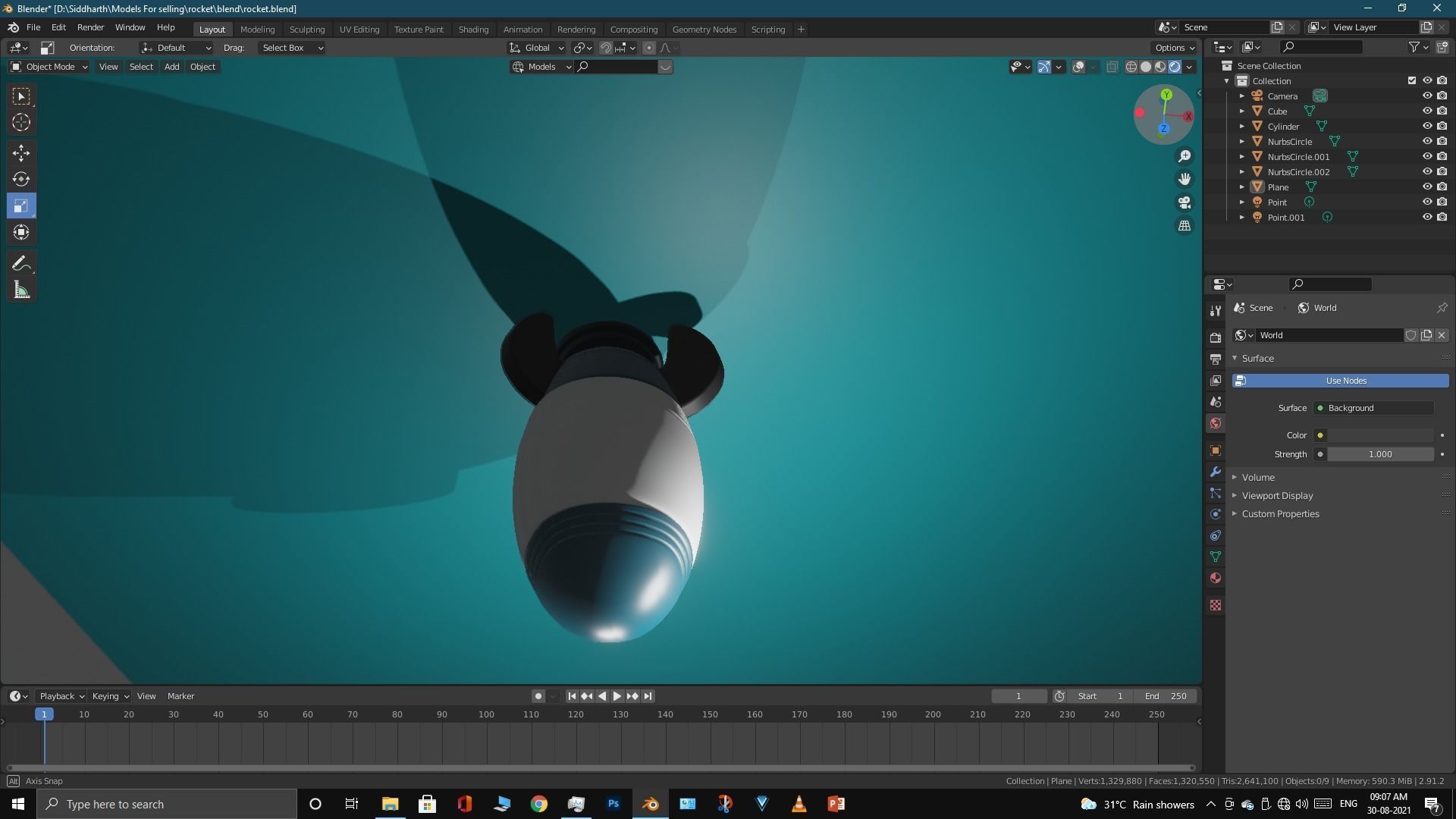Toggle perspective/orthographic grid view icon
This screenshot has width=1456, height=819.
pyautogui.click(x=1184, y=226)
